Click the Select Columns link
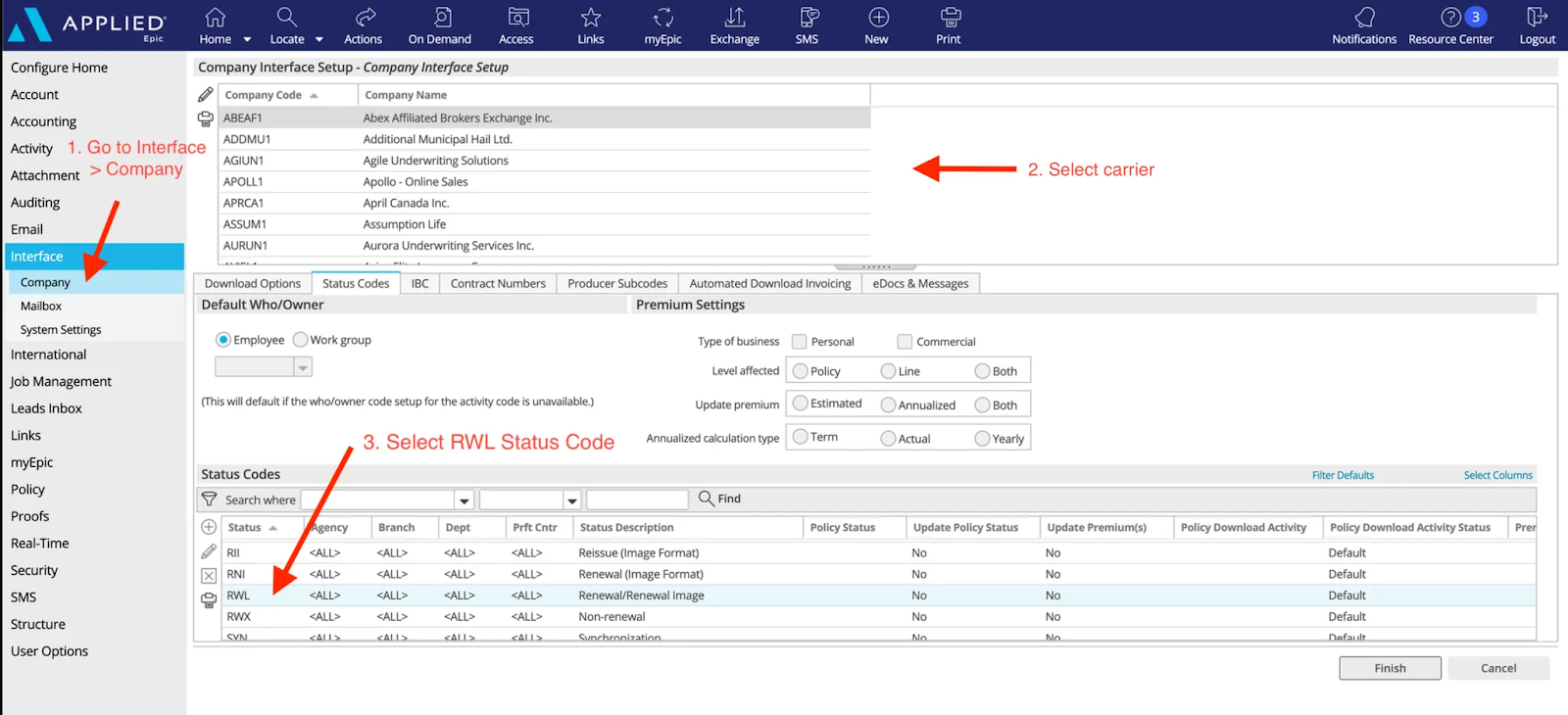 coord(1497,475)
